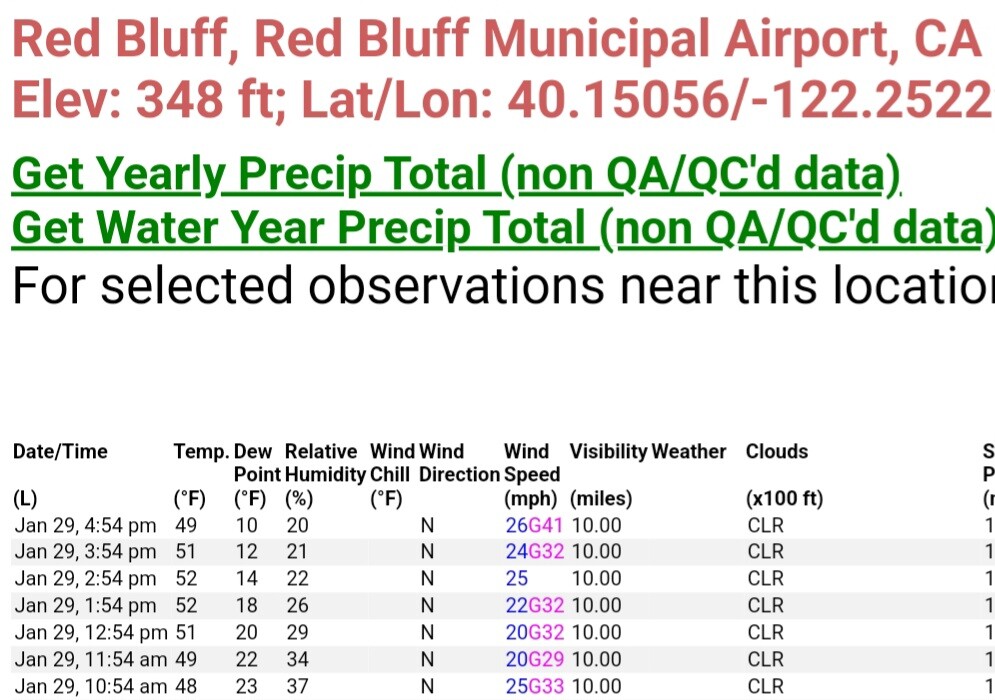Click wind speed 26G41 value
Viewport: 995px width, 700px height.
coord(534,525)
